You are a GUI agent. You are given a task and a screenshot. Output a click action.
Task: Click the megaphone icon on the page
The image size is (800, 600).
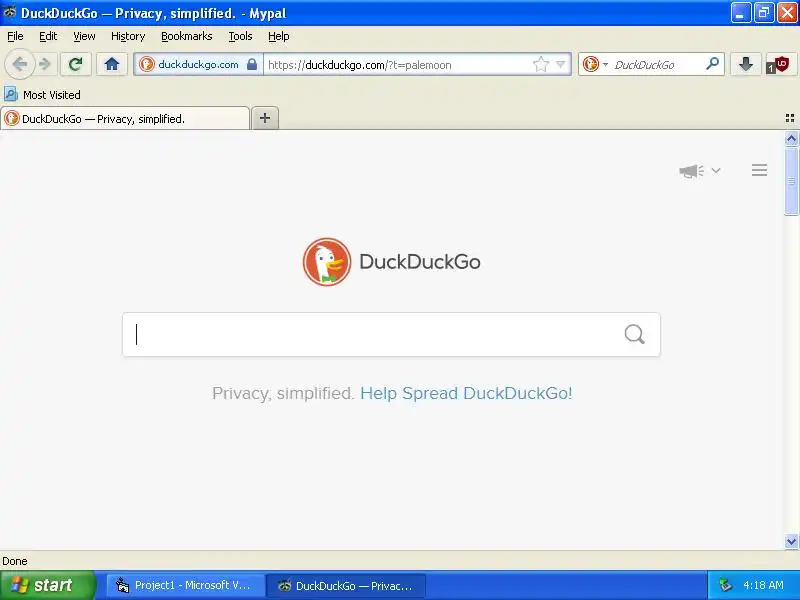(691, 171)
